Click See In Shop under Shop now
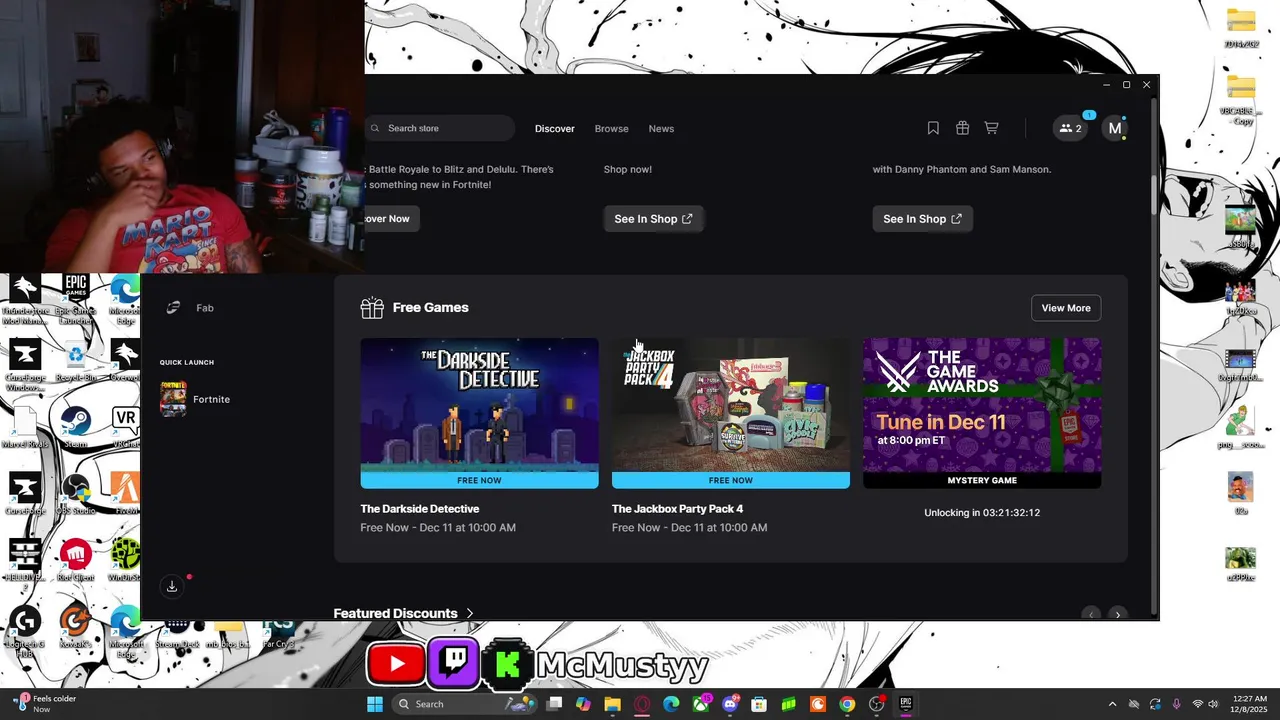Screen dimensions: 1280x720 pos(653,219)
